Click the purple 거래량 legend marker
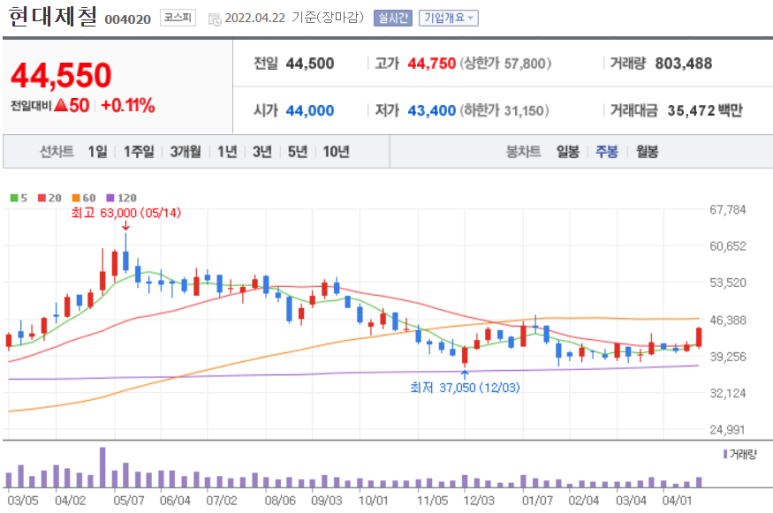 (725, 454)
